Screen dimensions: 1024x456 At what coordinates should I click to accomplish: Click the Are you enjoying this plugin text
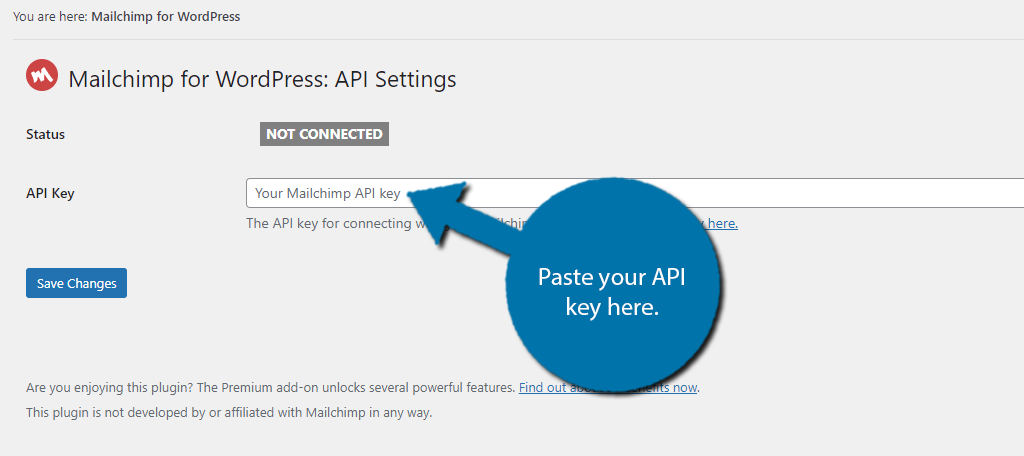click(110, 387)
